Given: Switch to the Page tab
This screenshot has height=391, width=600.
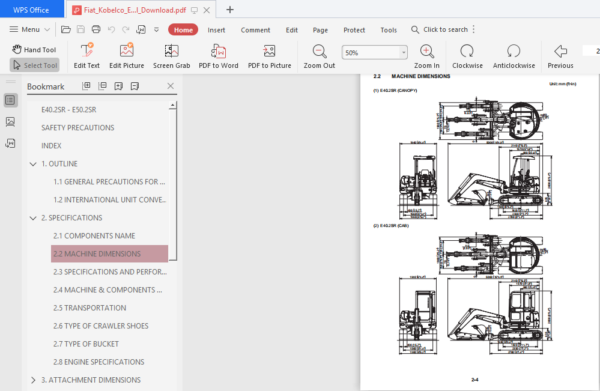Looking at the screenshot, I should tap(320, 30).
